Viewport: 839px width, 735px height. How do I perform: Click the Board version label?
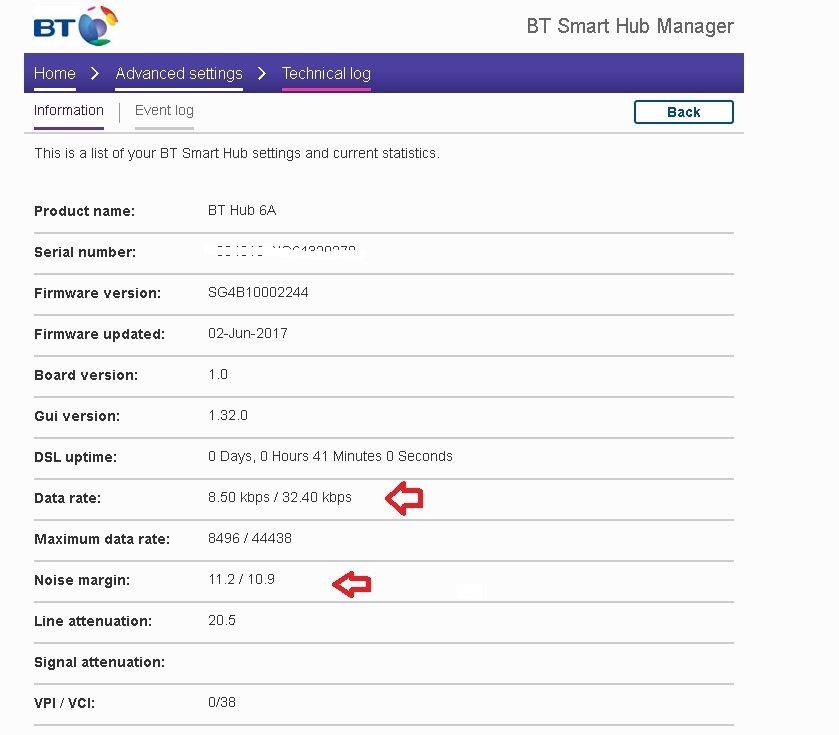pyautogui.click(x=86, y=375)
